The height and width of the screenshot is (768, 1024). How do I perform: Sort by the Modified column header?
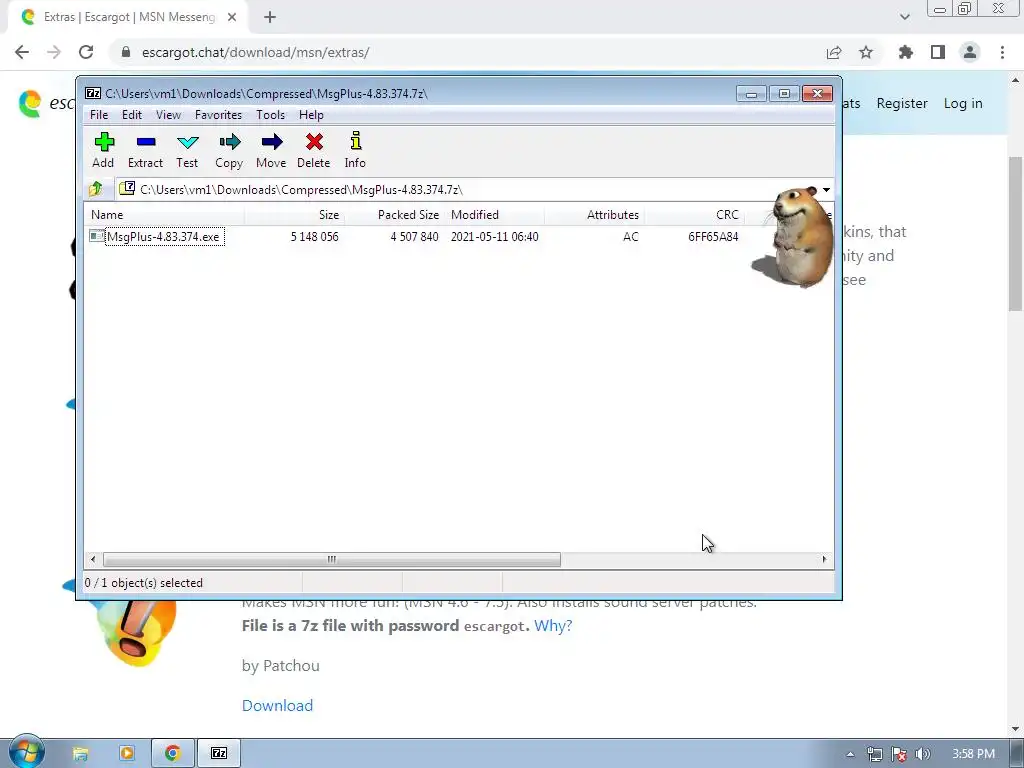click(494, 215)
